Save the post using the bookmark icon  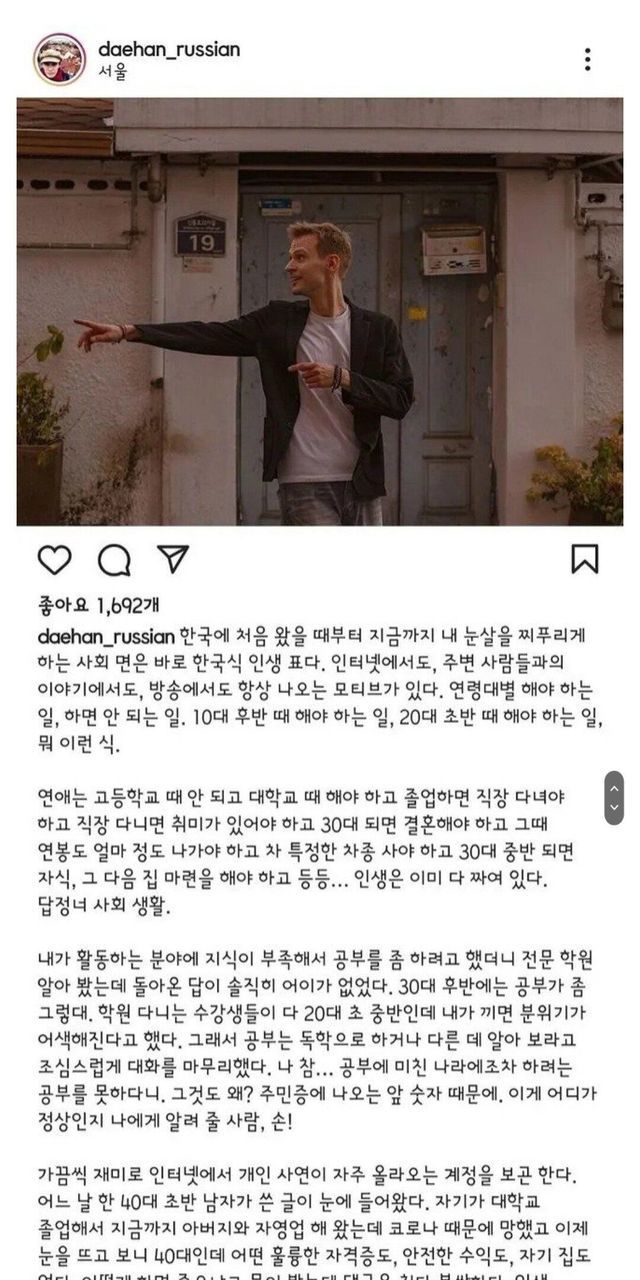point(585,559)
